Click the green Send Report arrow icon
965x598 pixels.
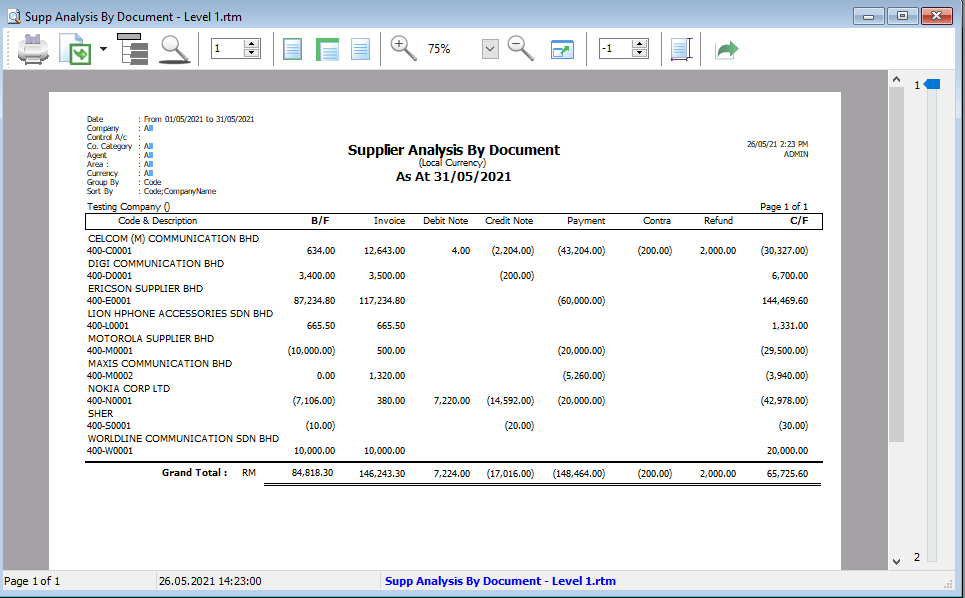pyautogui.click(x=727, y=48)
